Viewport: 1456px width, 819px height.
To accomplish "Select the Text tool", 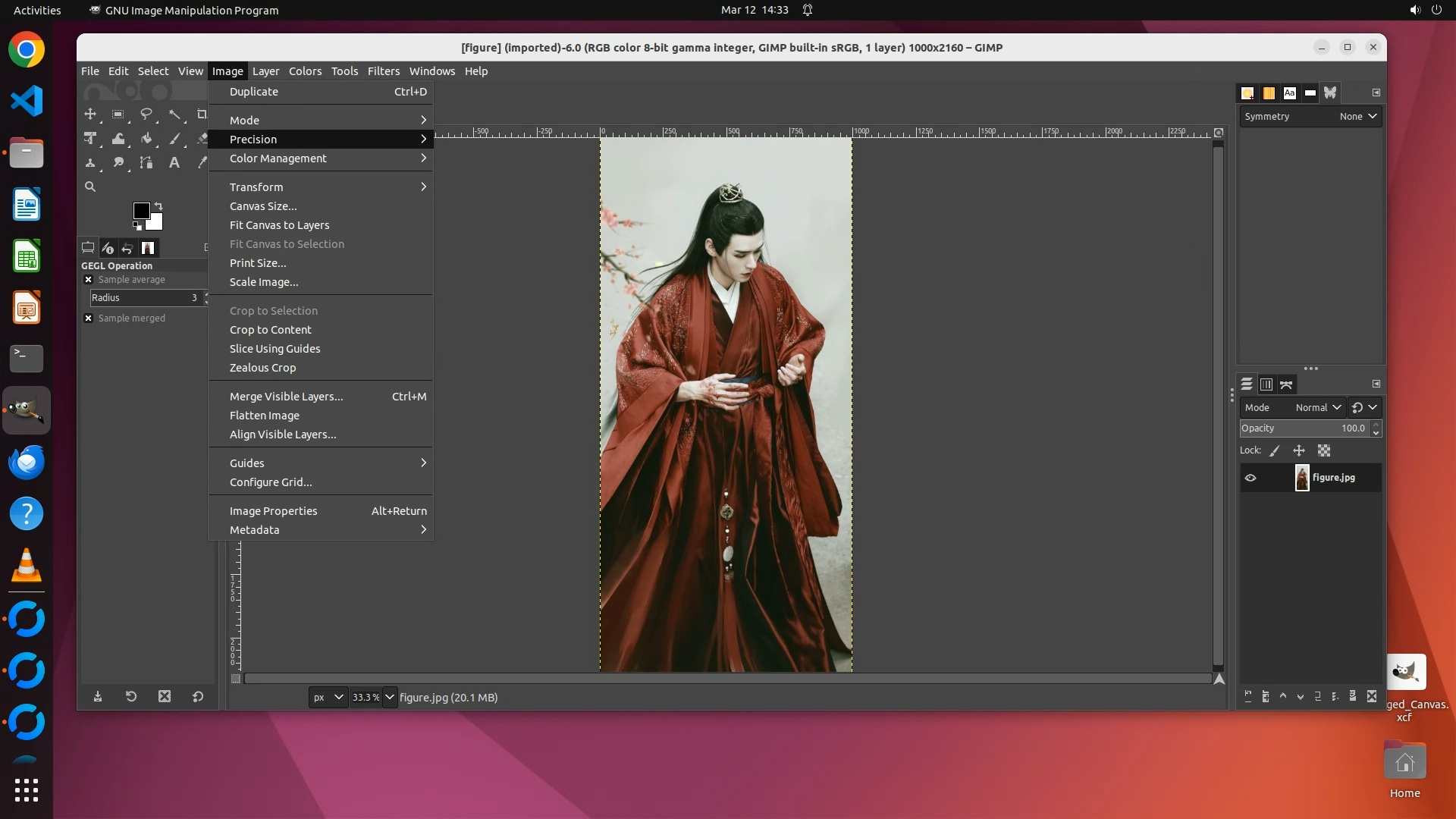I will (x=174, y=162).
